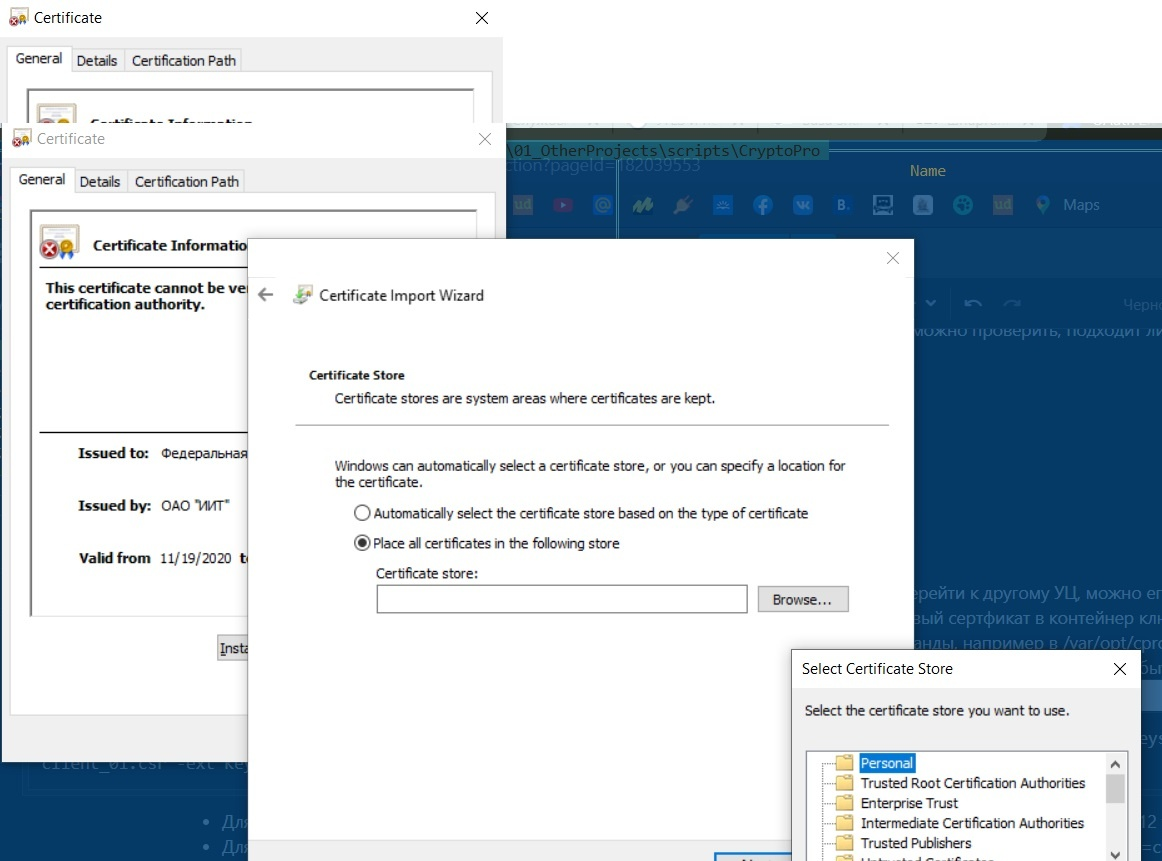Open the VK bookmark icon

(803, 205)
